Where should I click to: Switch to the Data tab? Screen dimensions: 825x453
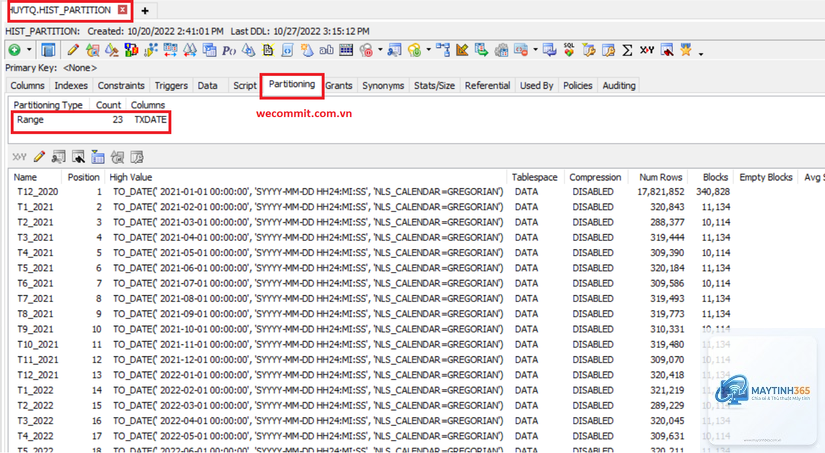(x=208, y=85)
